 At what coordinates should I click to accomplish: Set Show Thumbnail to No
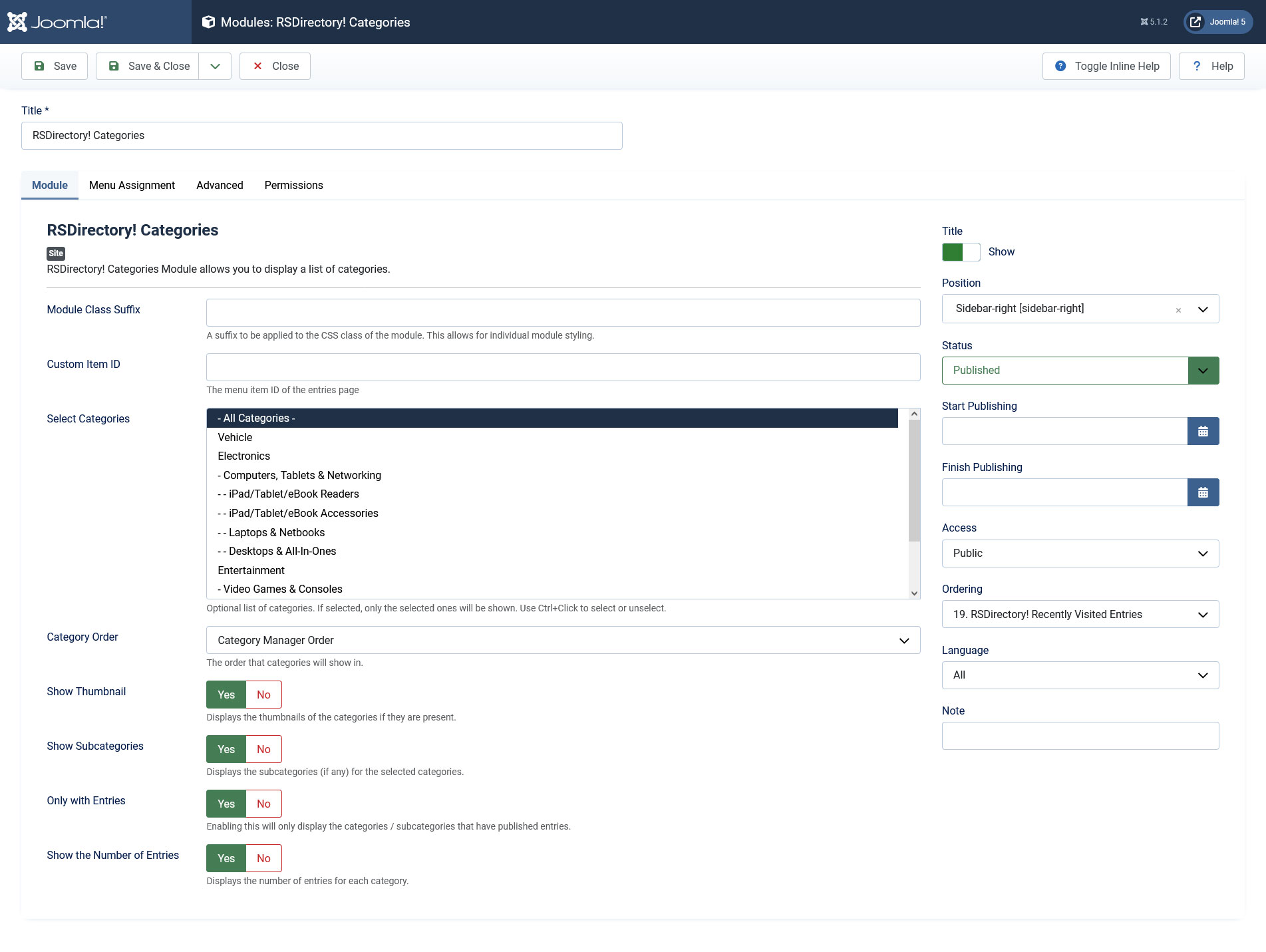click(x=264, y=695)
